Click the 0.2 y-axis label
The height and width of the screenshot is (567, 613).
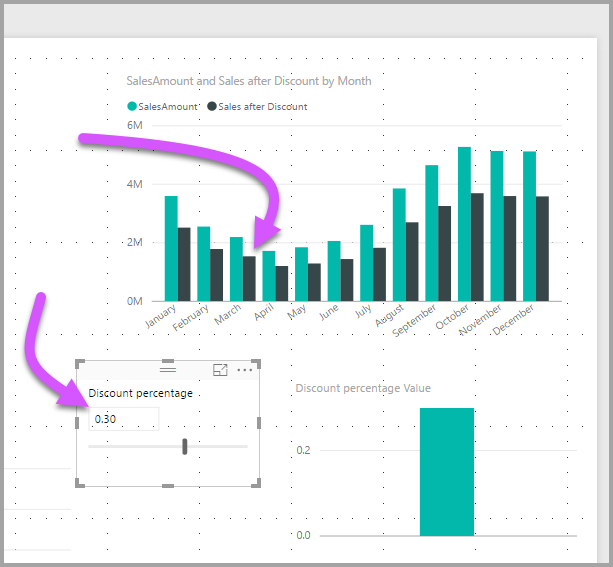pyautogui.click(x=303, y=450)
